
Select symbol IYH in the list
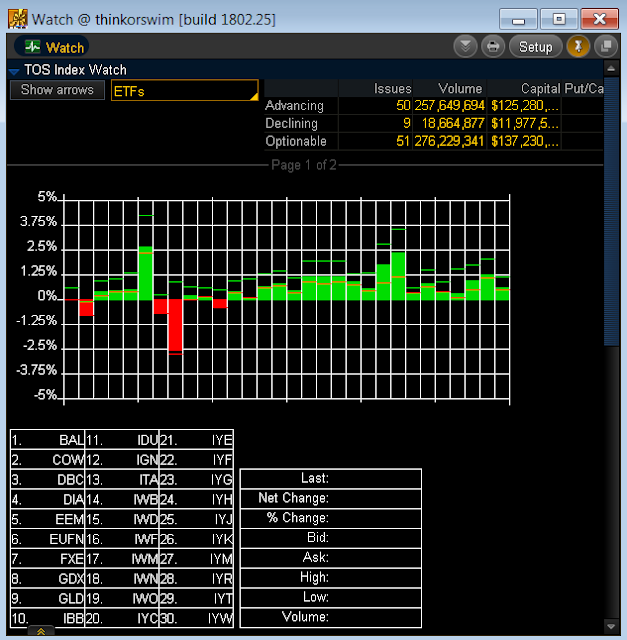(x=196, y=500)
